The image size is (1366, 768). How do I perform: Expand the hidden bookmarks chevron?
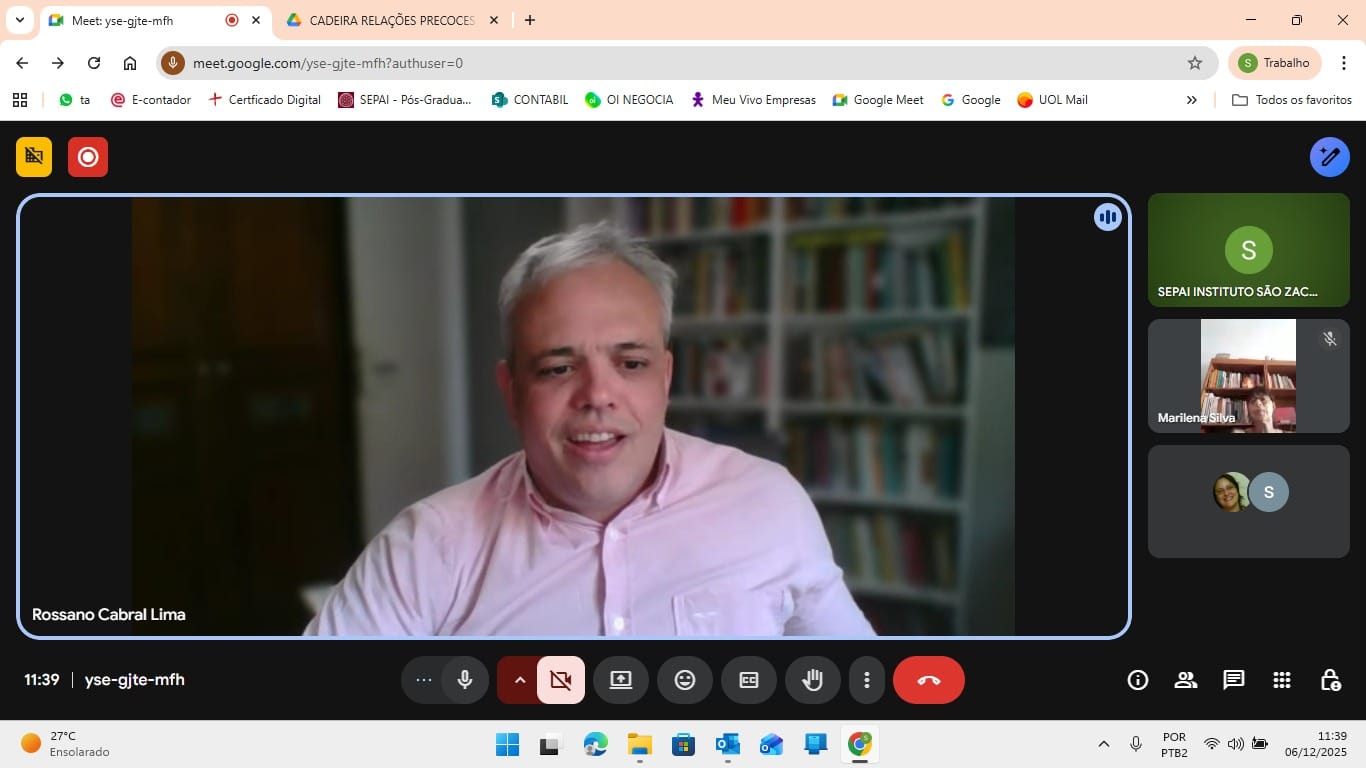[1191, 100]
